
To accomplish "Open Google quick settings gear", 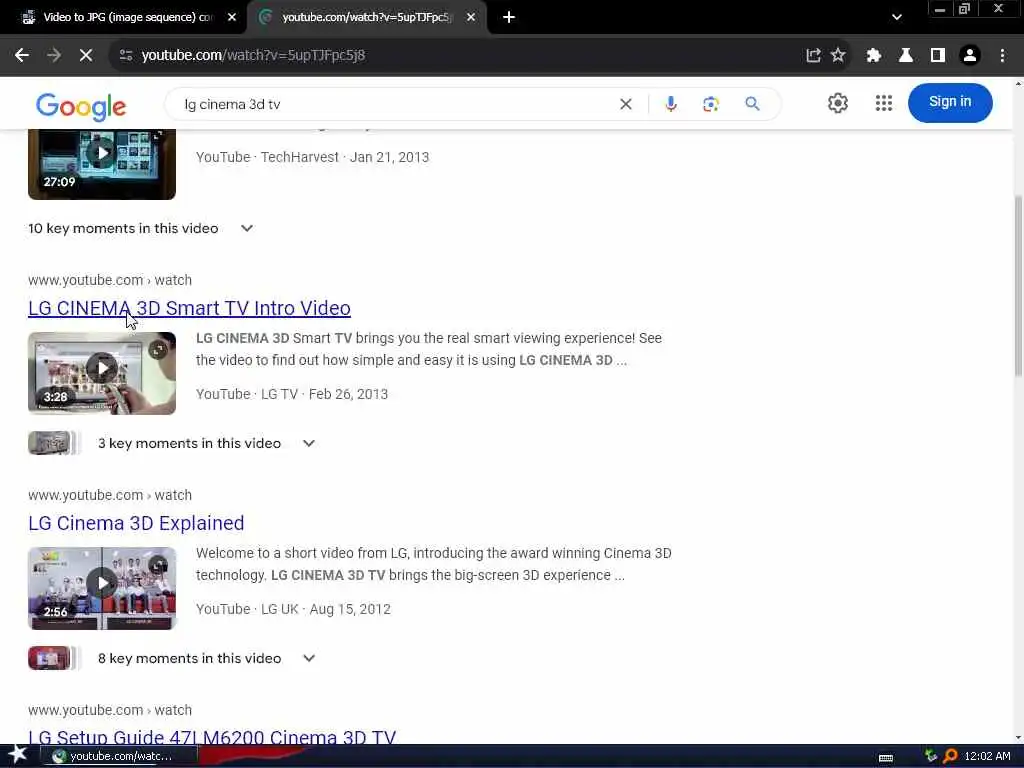I will point(838,103).
